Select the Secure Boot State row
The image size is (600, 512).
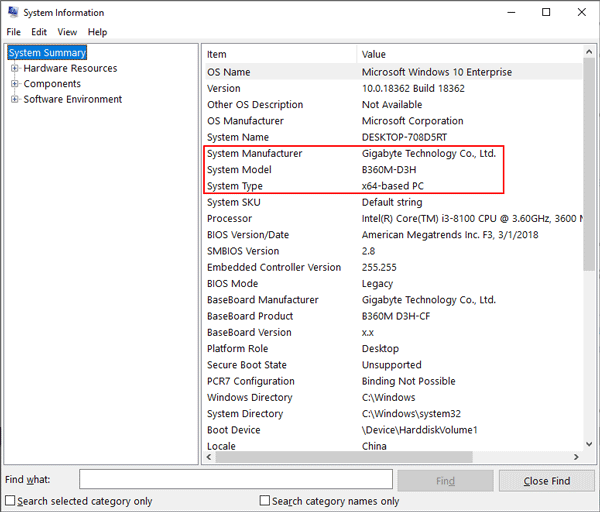393,365
